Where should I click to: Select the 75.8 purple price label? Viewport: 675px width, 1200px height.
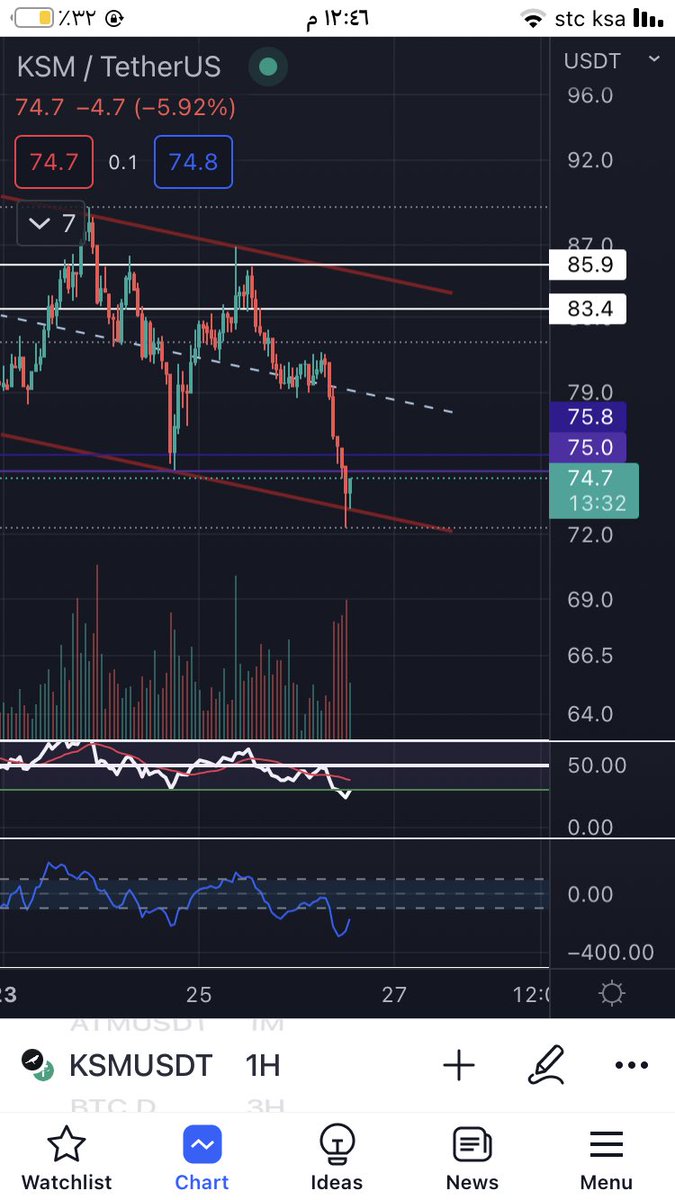590,417
